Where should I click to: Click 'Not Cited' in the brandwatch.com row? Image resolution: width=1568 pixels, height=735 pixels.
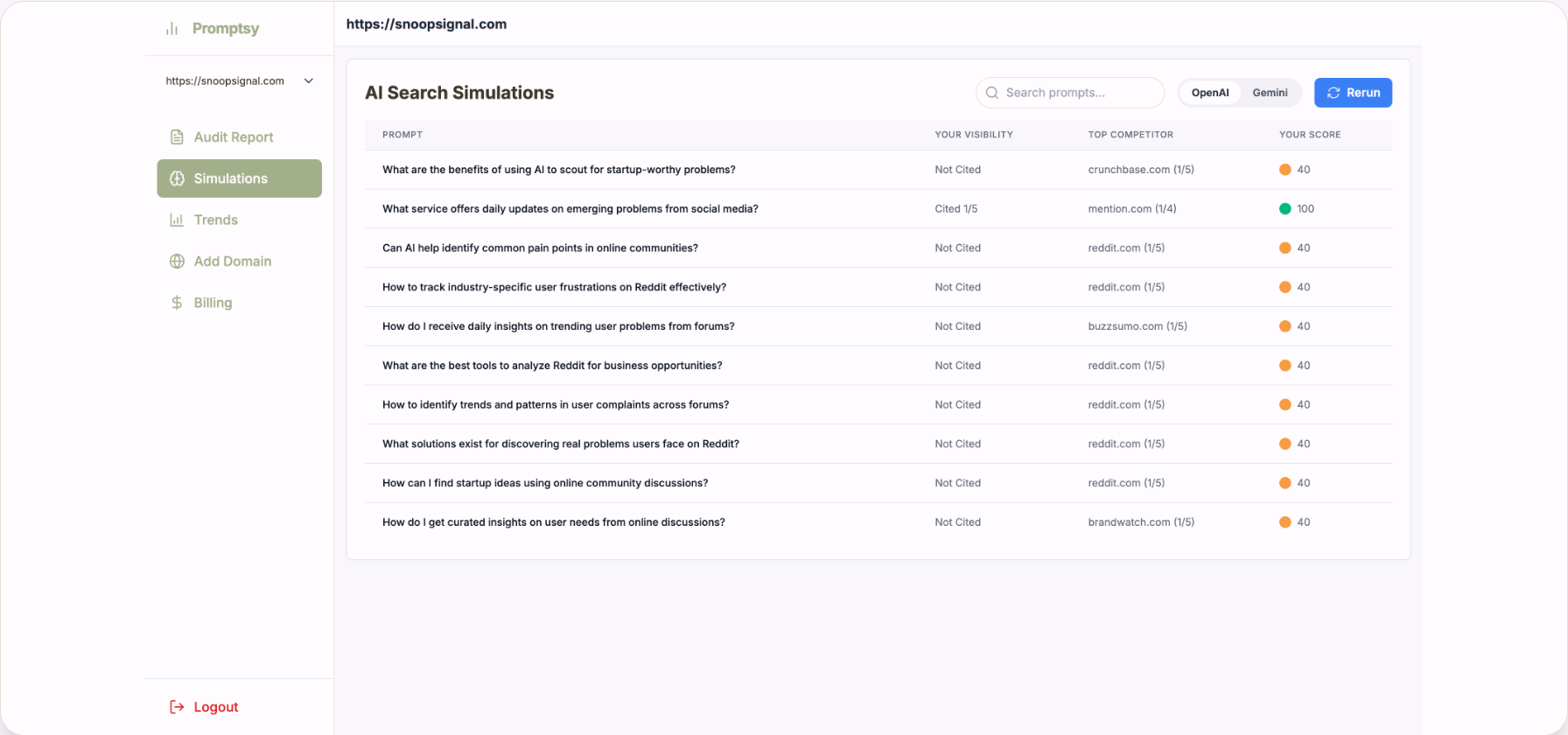(957, 522)
